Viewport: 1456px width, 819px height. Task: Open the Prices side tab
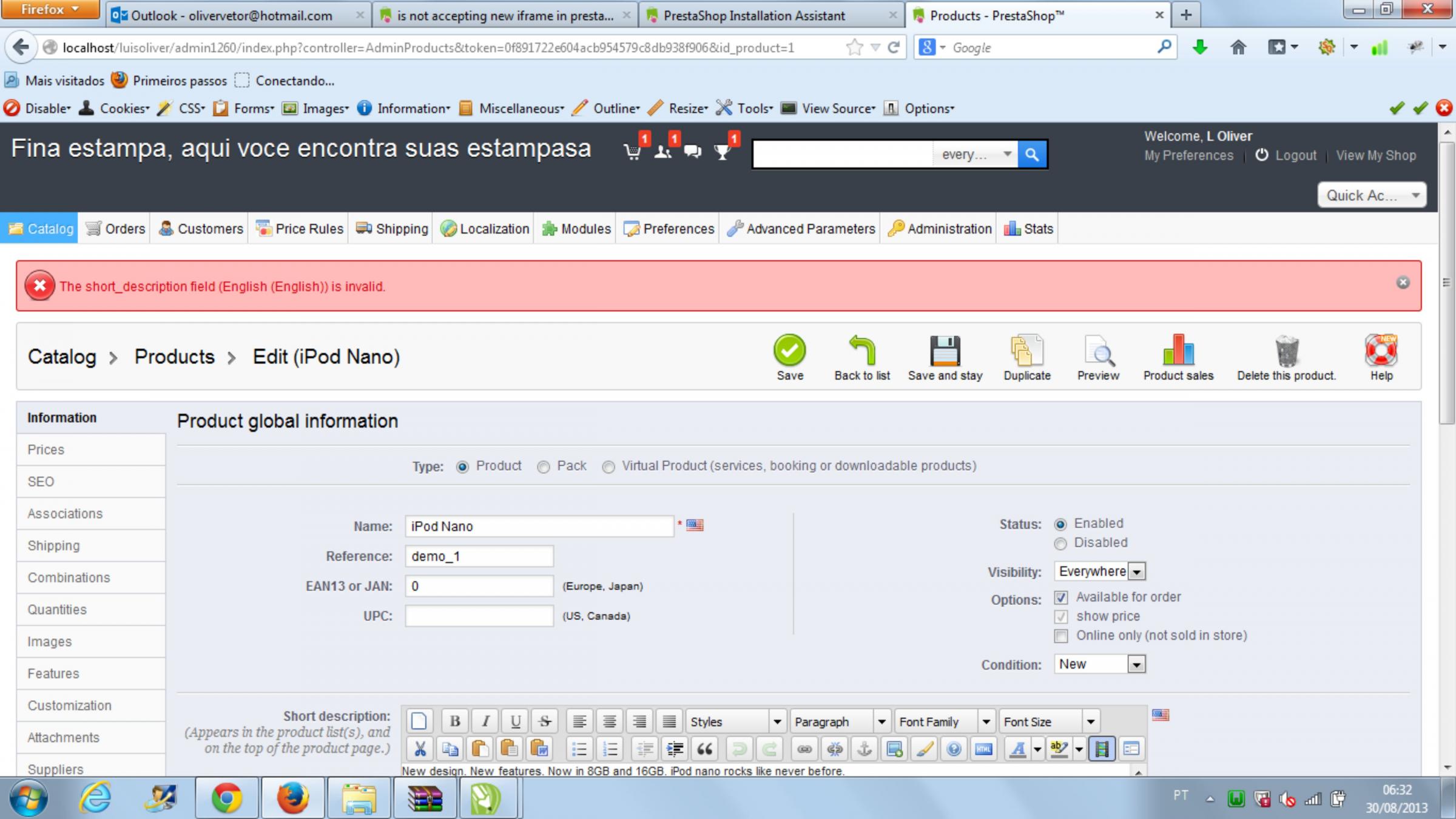point(91,450)
